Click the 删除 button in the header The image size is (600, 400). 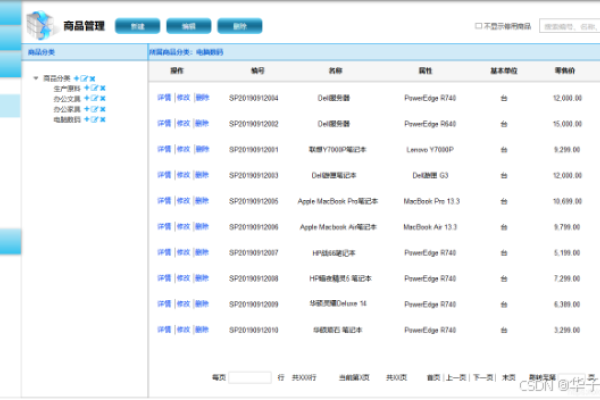(x=239, y=26)
